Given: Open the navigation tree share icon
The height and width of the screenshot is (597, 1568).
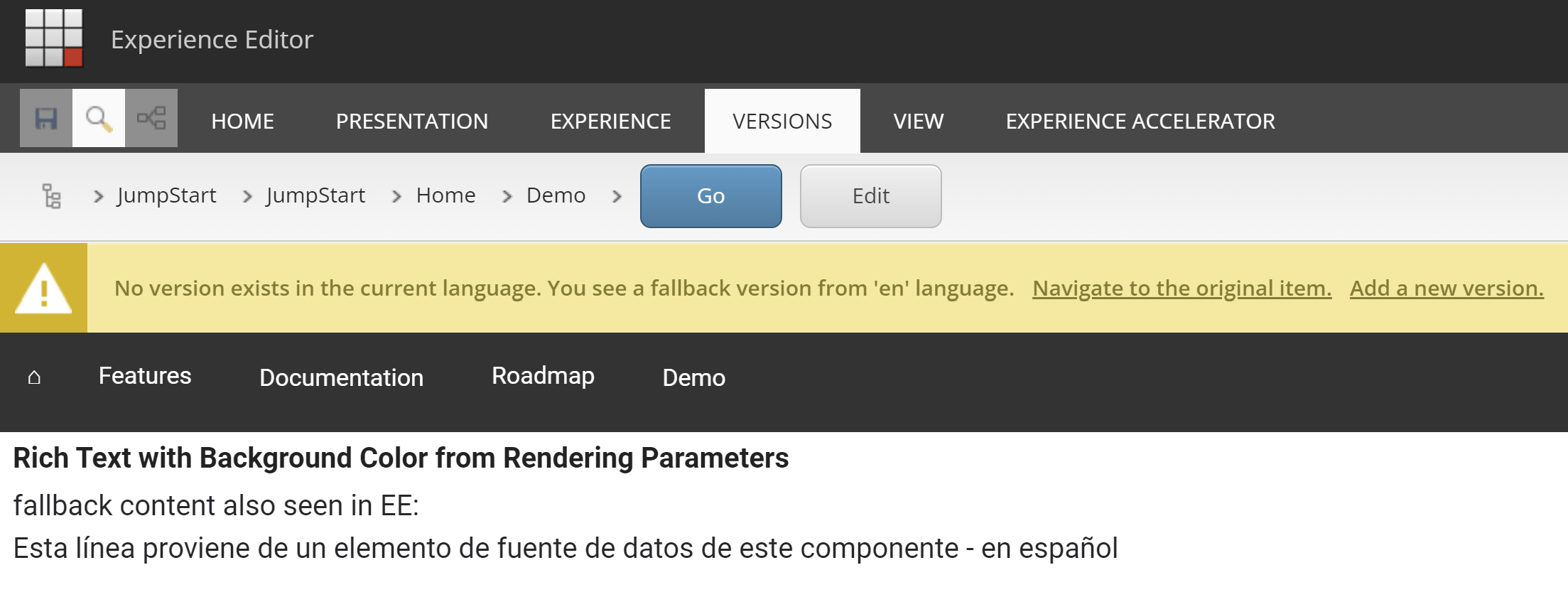Looking at the screenshot, I should click(151, 118).
